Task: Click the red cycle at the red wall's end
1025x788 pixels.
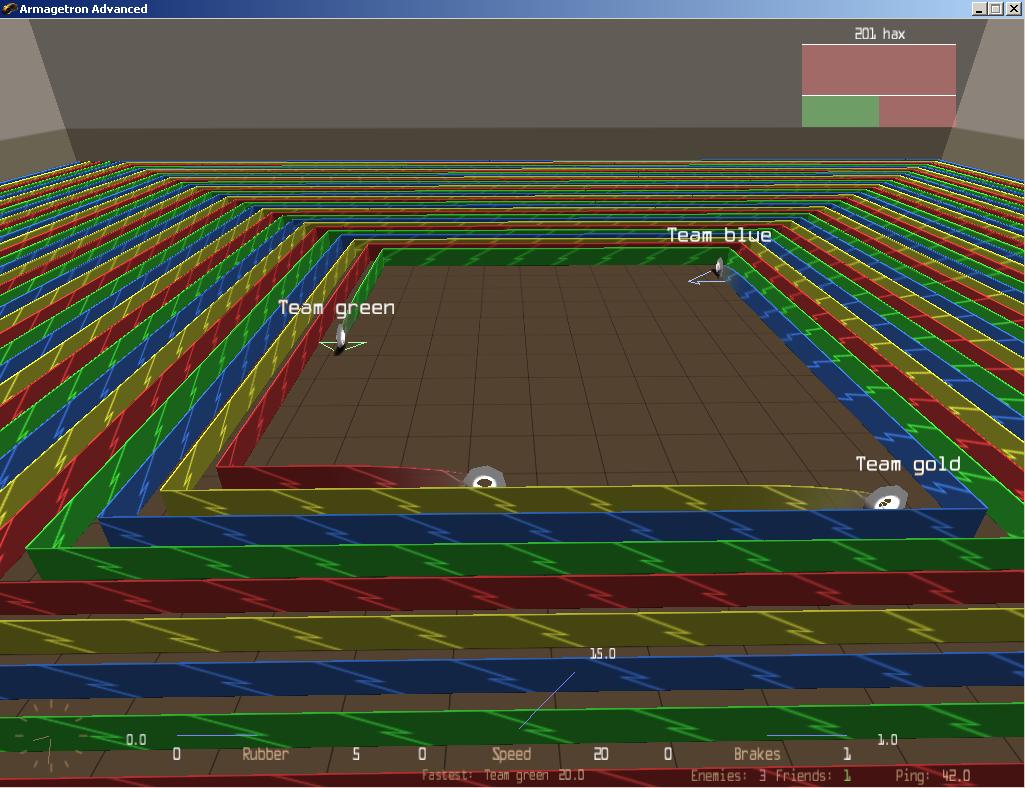Action: [x=485, y=481]
